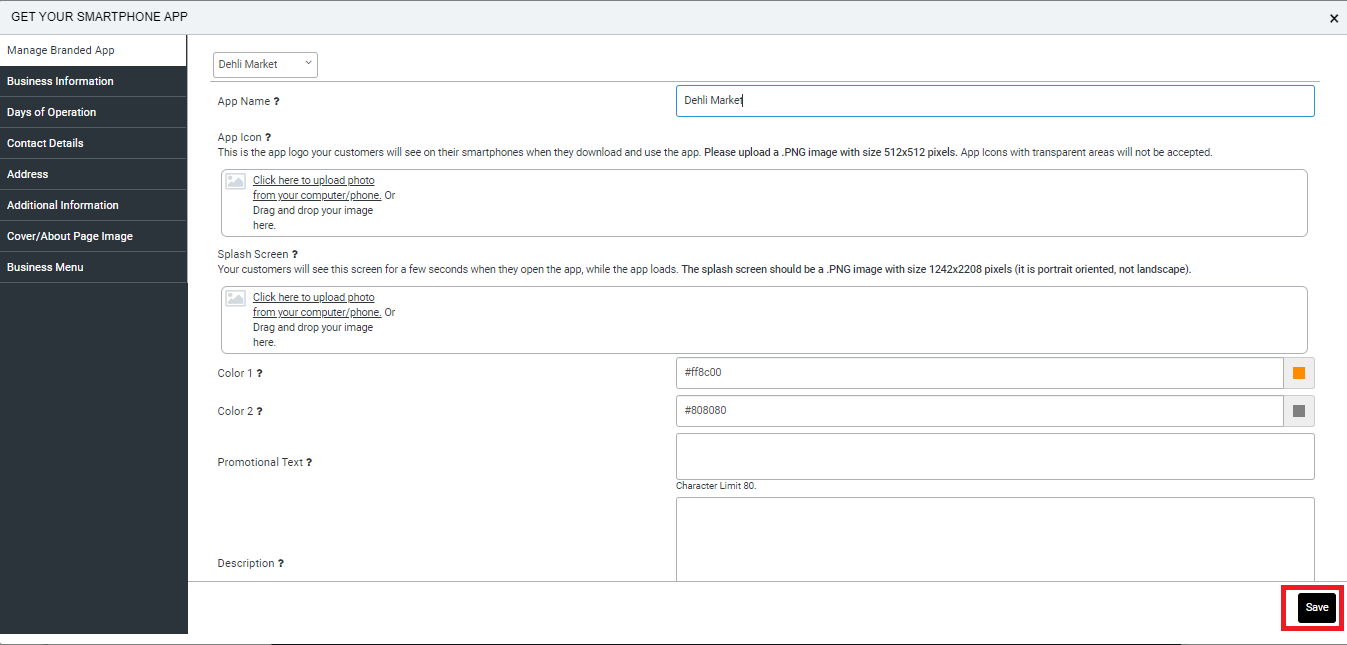Viewport: 1347px width, 645px height.
Task: Open the orange Color 1 swatch picker
Action: (x=1299, y=373)
